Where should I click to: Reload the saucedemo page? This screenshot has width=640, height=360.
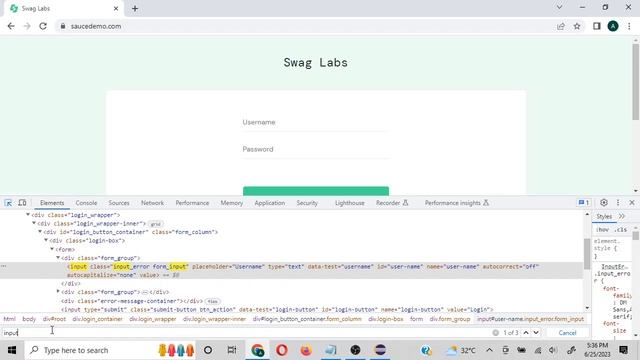point(43,26)
